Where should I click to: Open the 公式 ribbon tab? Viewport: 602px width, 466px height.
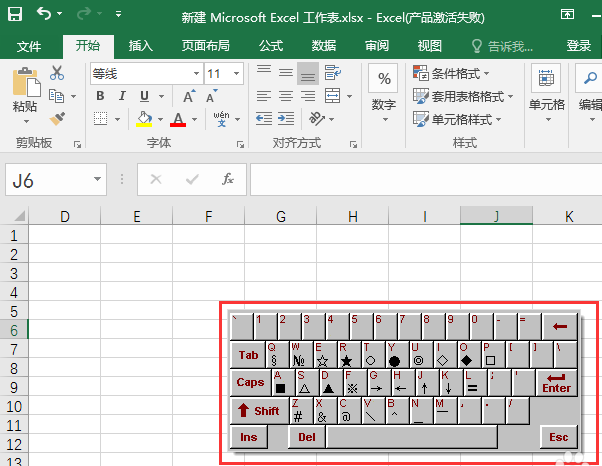click(x=271, y=46)
